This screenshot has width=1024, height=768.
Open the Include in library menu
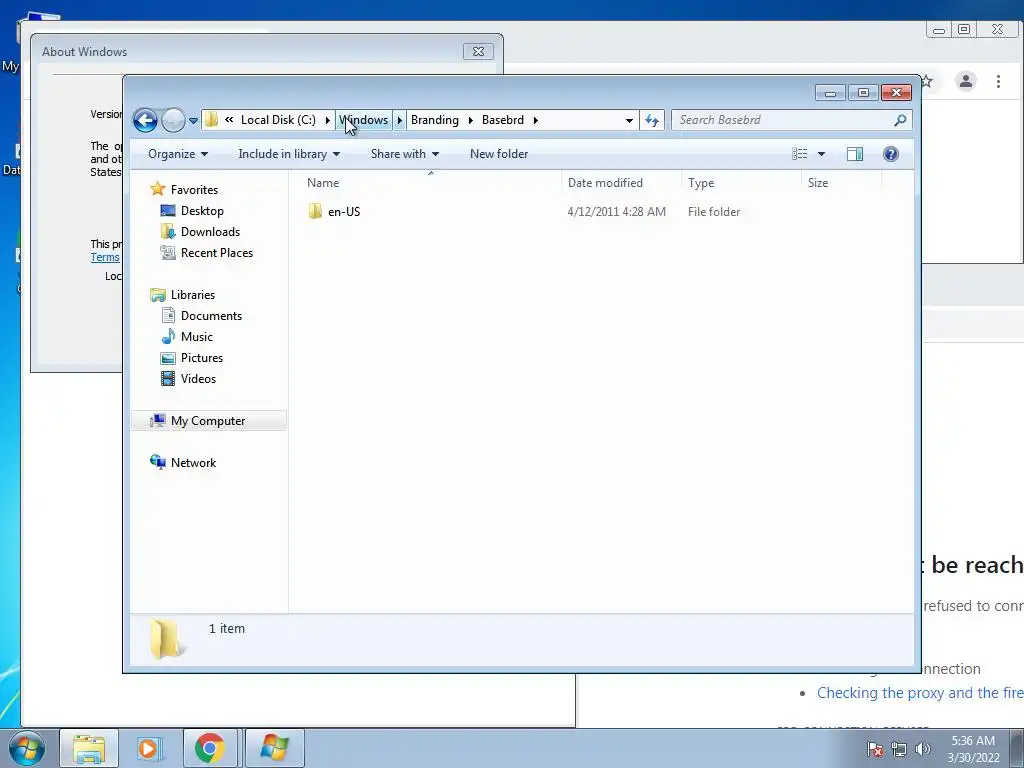[x=289, y=154]
